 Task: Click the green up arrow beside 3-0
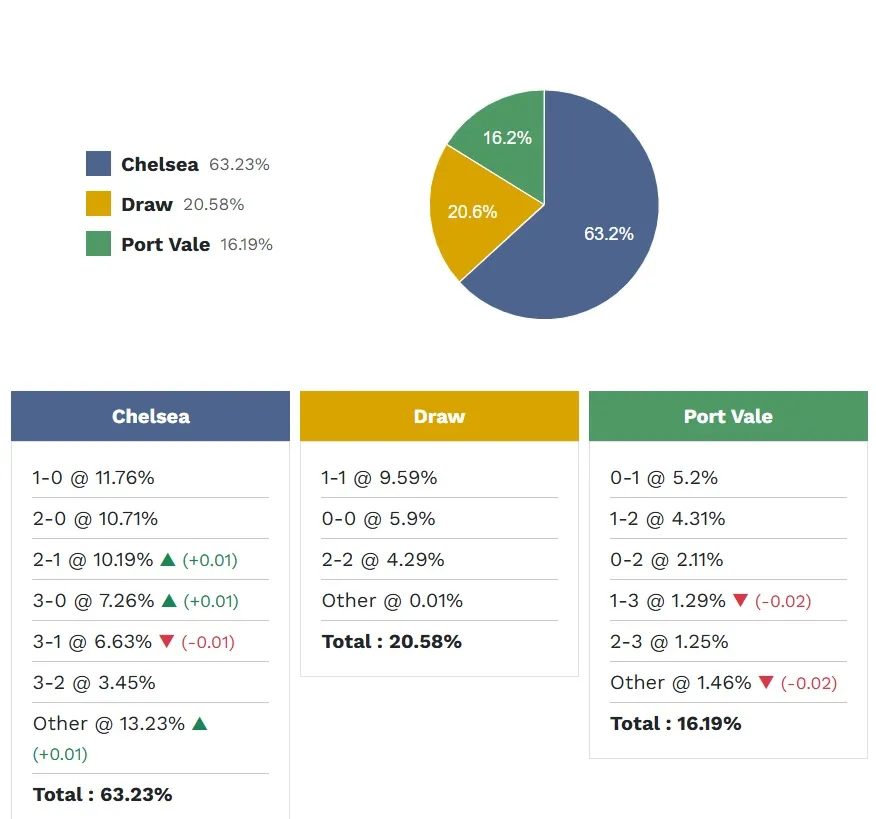(x=168, y=601)
